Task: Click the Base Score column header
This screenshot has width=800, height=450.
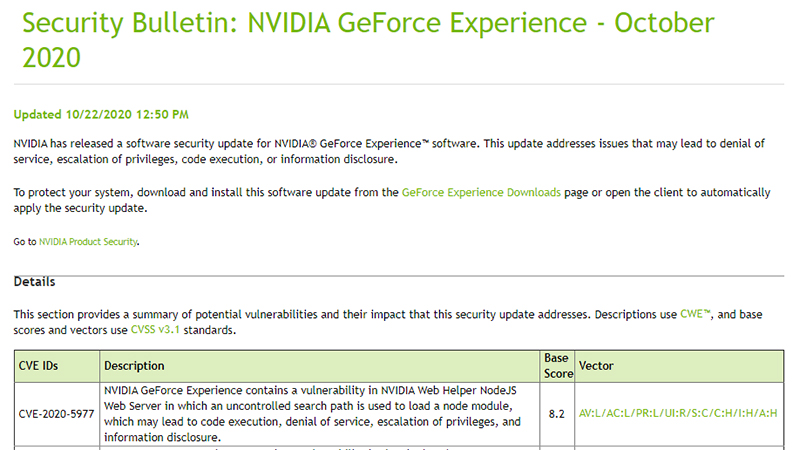Action: pyautogui.click(x=555, y=366)
